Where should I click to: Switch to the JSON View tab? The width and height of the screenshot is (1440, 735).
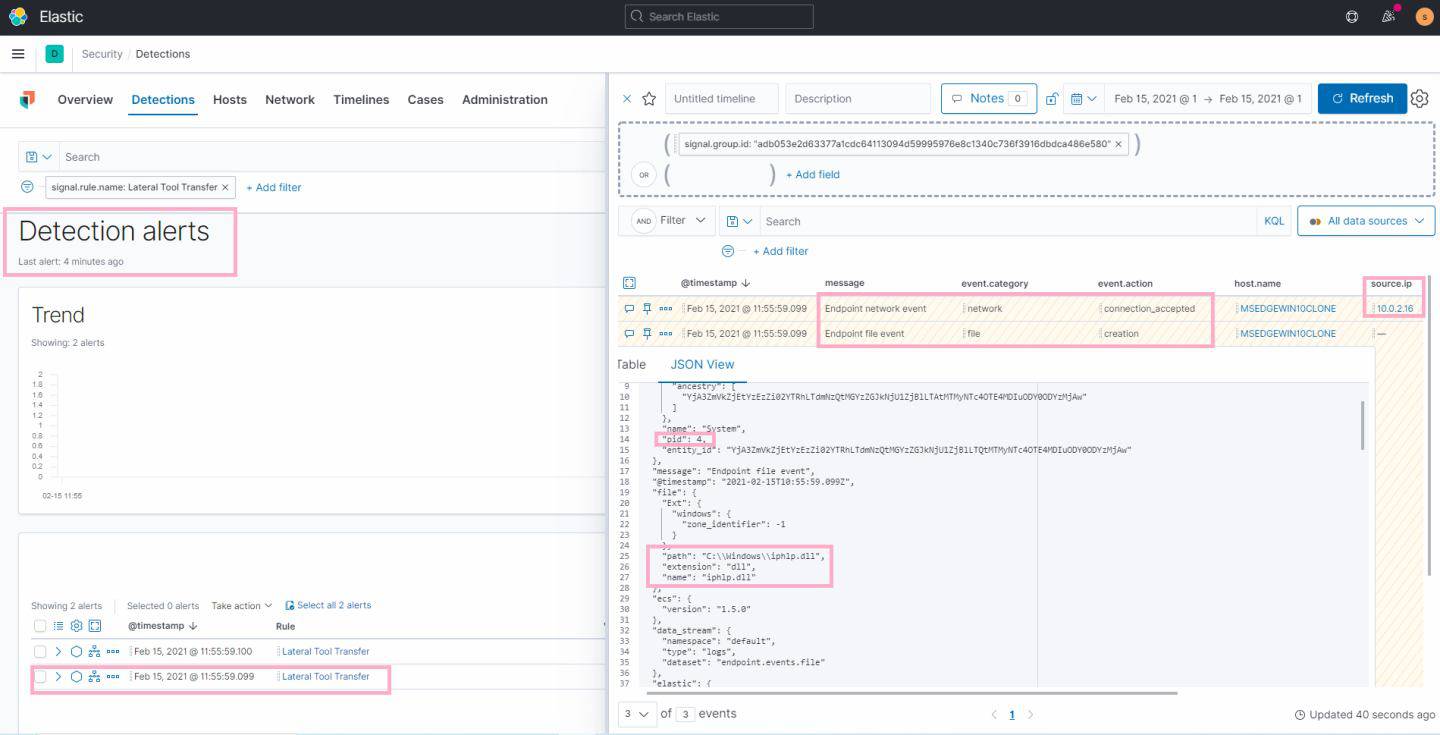click(x=702, y=364)
